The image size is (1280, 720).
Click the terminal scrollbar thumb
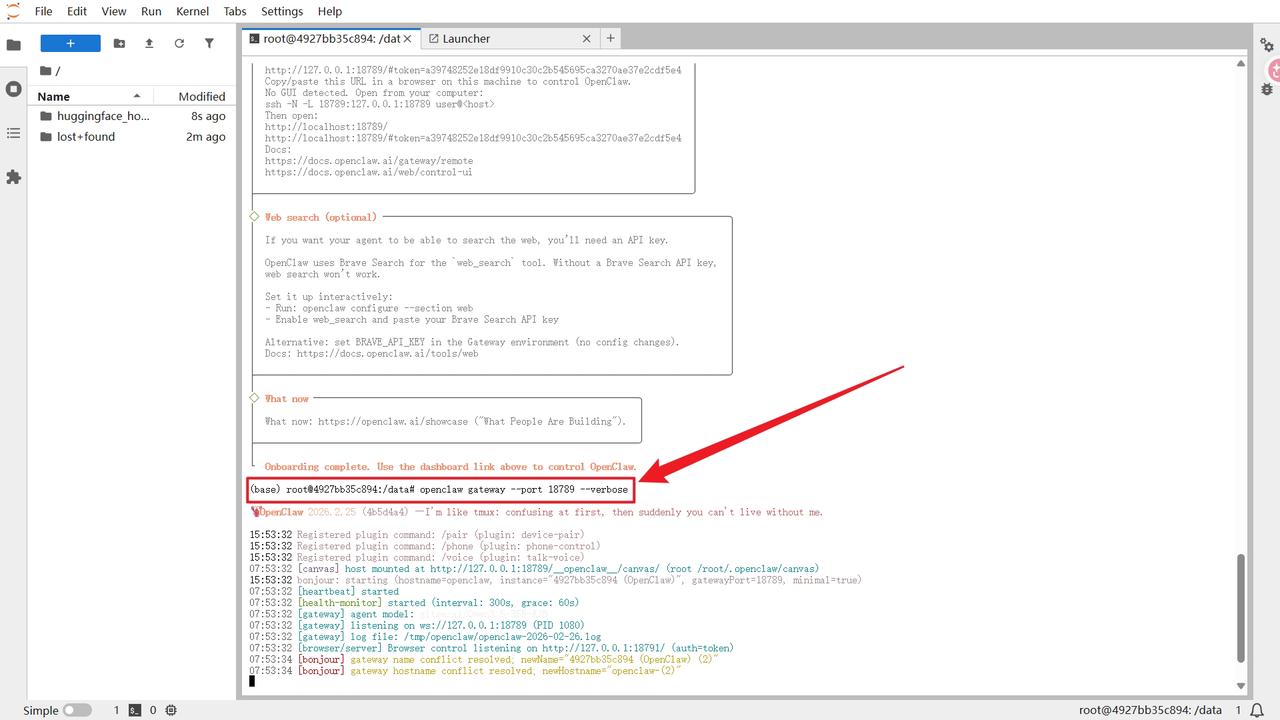1241,608
